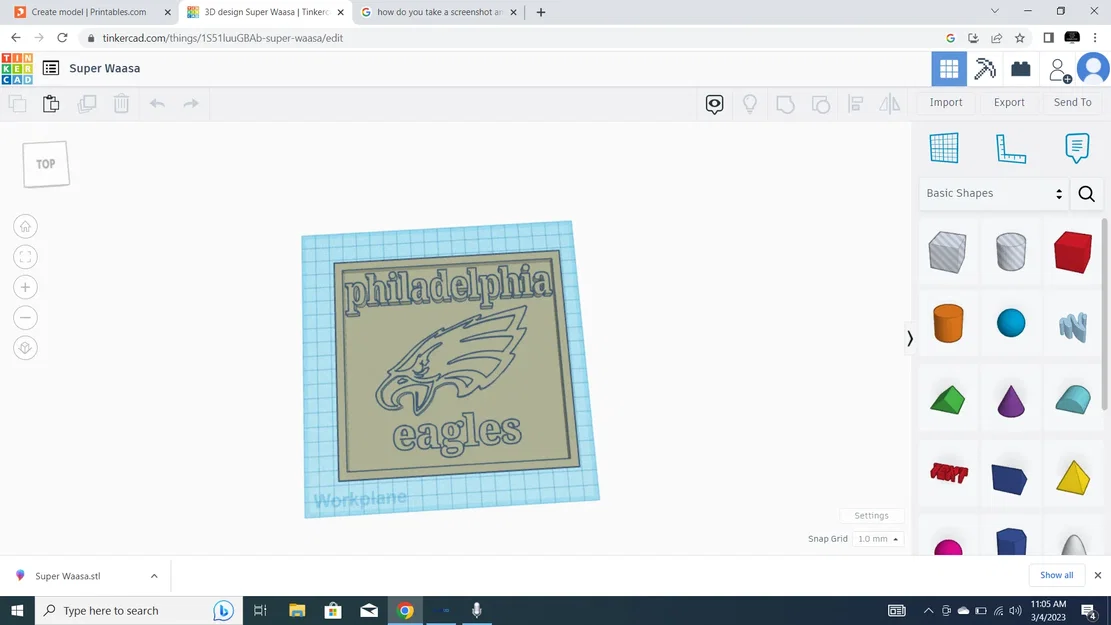The height and width of the screenshot is (625, 1111).
Task: Expand the Super Waasa.stl download options
Action: (154, 576)
